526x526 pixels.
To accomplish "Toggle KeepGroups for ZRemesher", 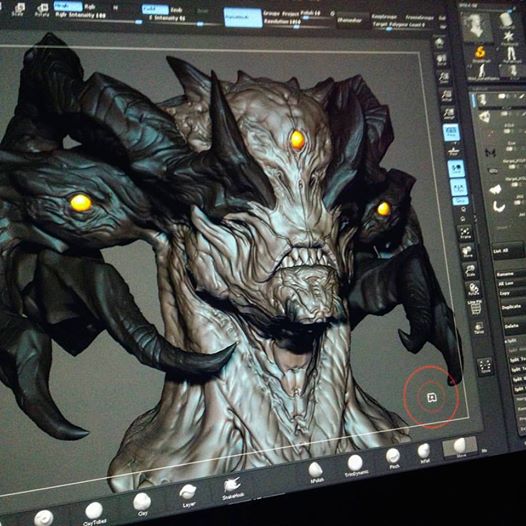I will point(384,17).
